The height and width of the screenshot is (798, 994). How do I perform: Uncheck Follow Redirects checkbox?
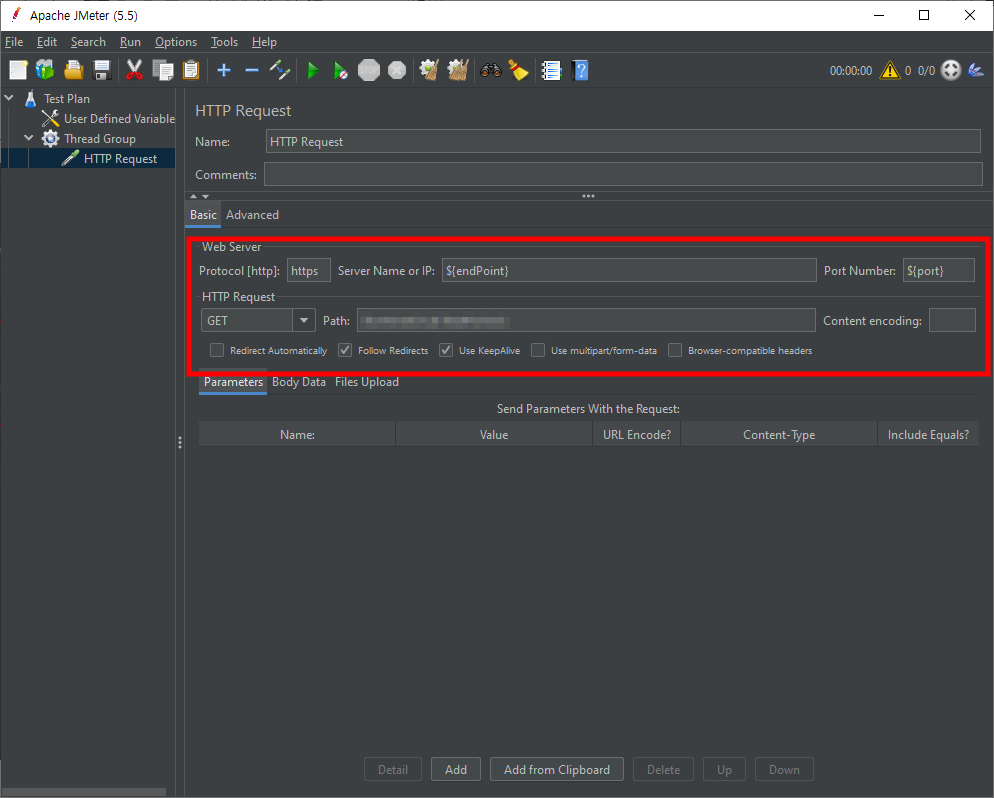click(345, 351)
